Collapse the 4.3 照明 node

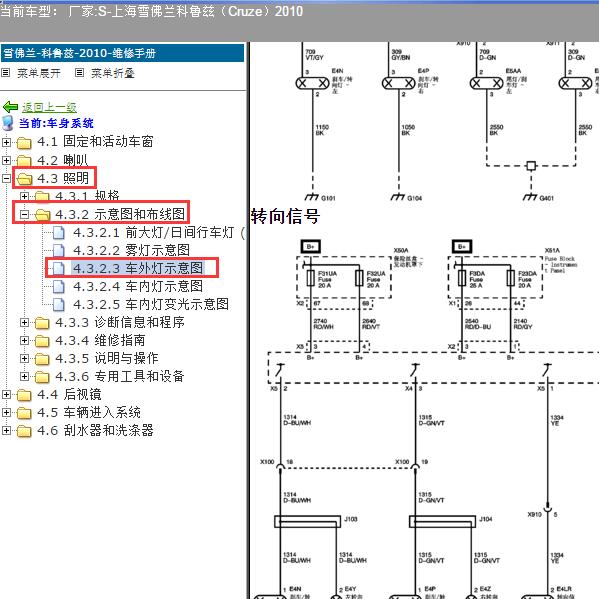tap(6, 178)
